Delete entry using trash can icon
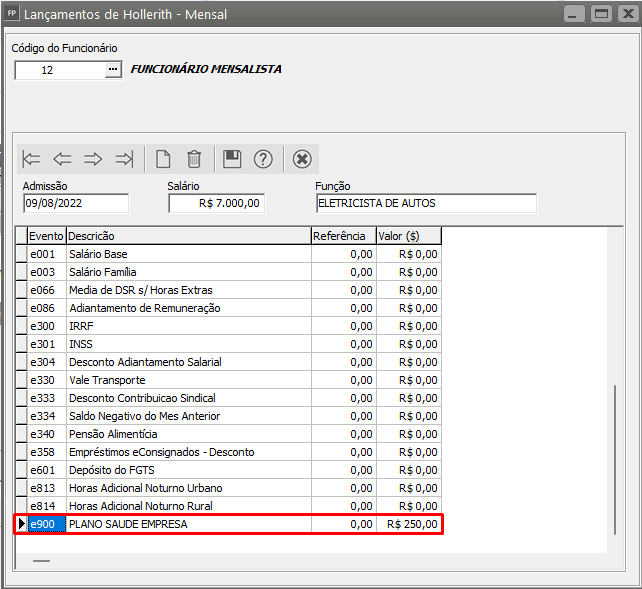642x589 pixels. click(194, 159)
